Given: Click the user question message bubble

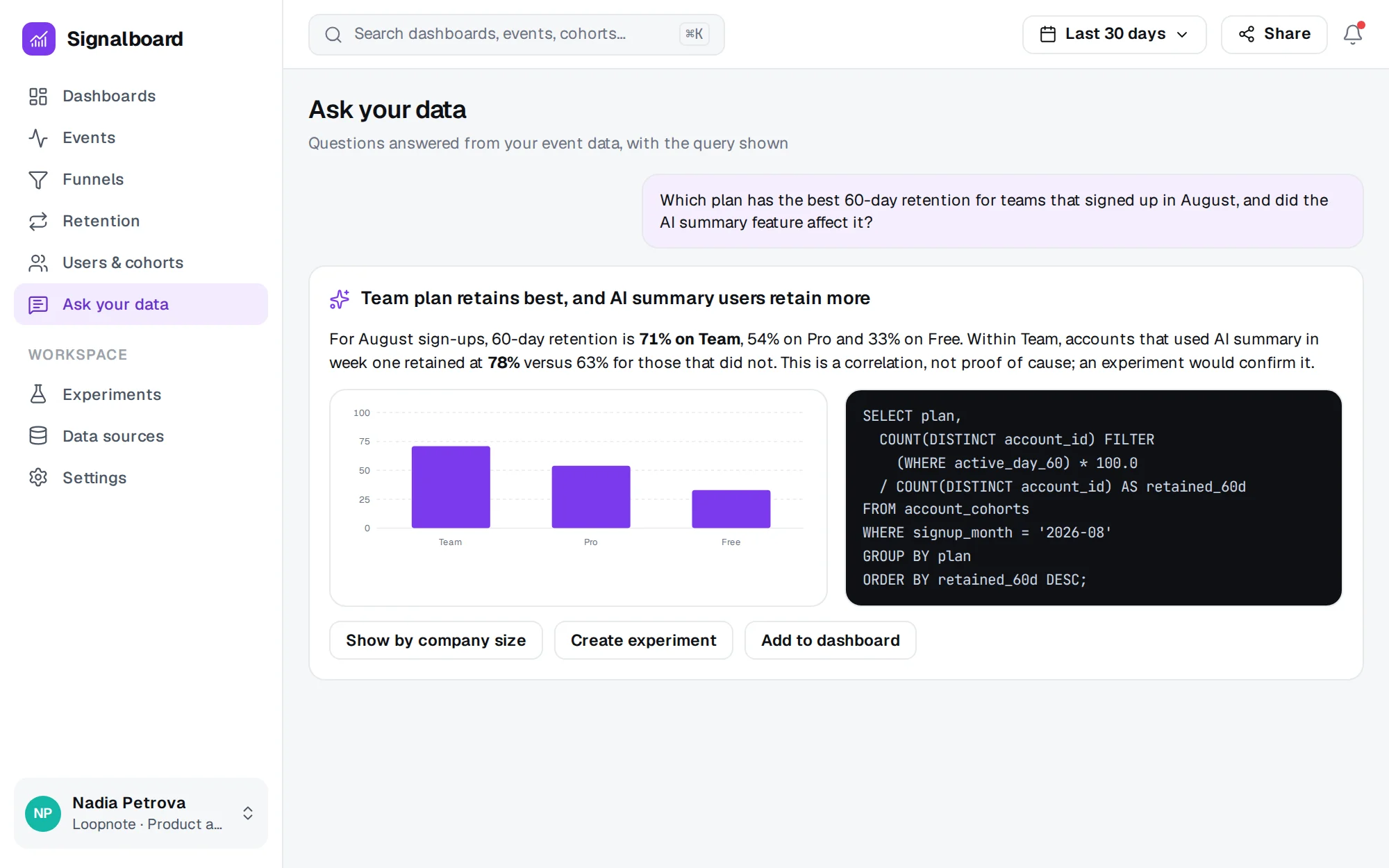Looking at the screenshot, I should pyautogui.click(x=1002, y=211).
